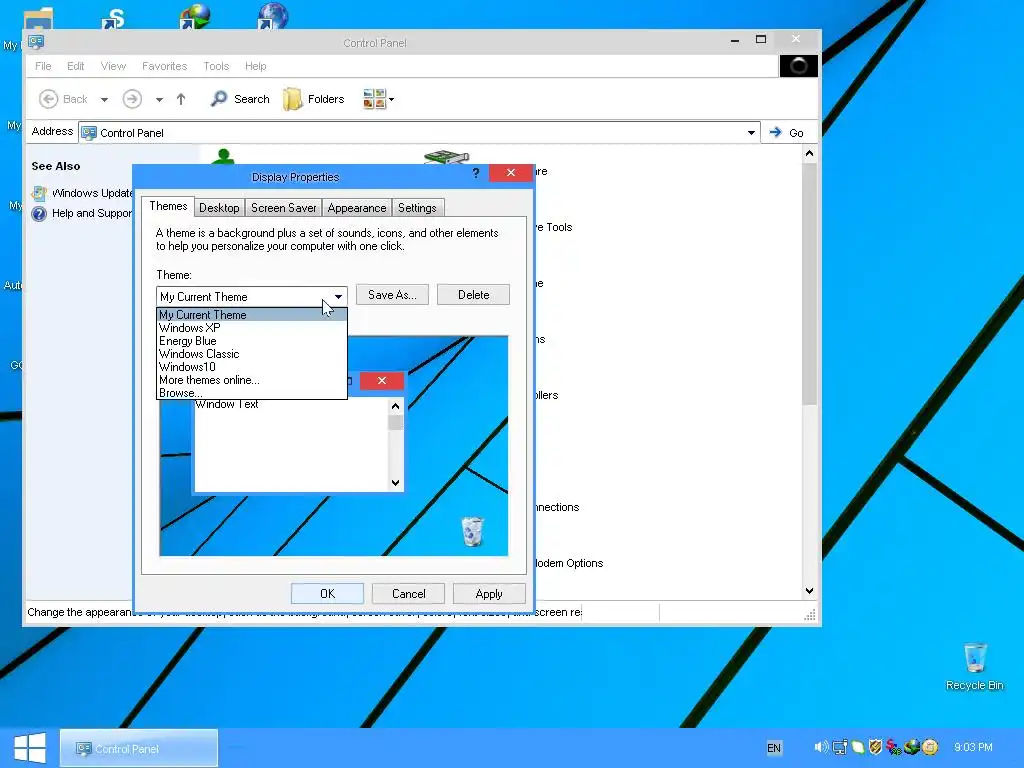Open the Tools menu
Image resolution: width=1024 pixels, height=768 pixels.
click(x=216, y=66)
